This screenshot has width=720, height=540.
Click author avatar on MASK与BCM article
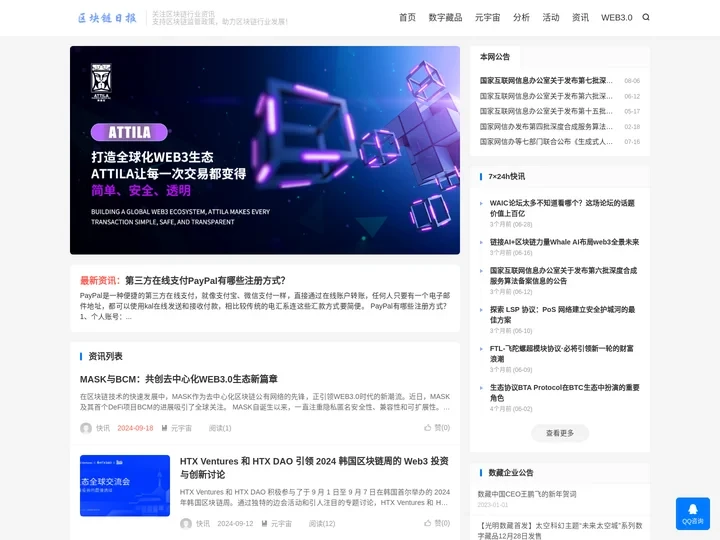[86, 428]
